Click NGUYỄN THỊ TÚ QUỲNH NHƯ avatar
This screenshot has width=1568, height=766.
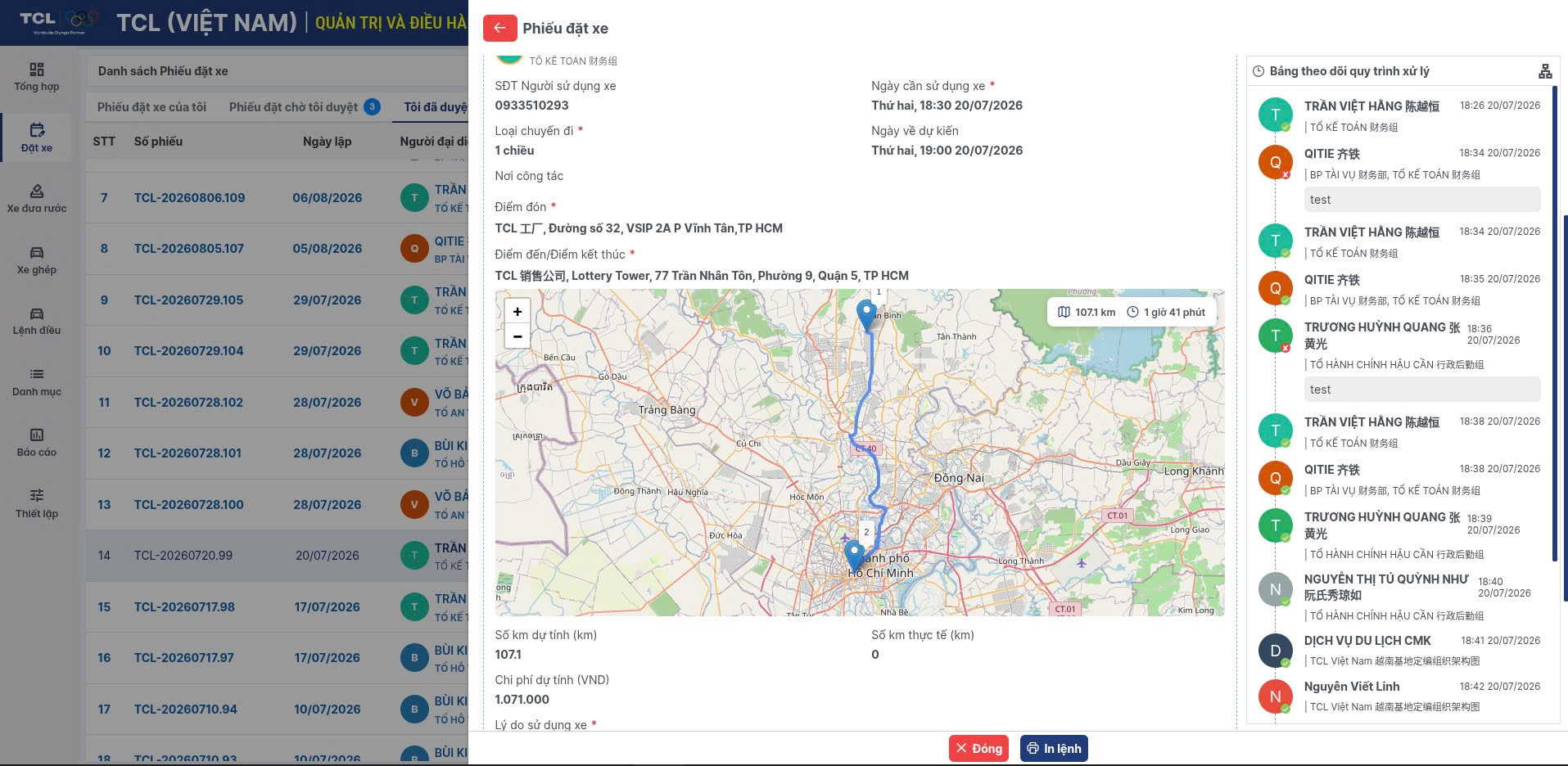tap(1275, 589)
